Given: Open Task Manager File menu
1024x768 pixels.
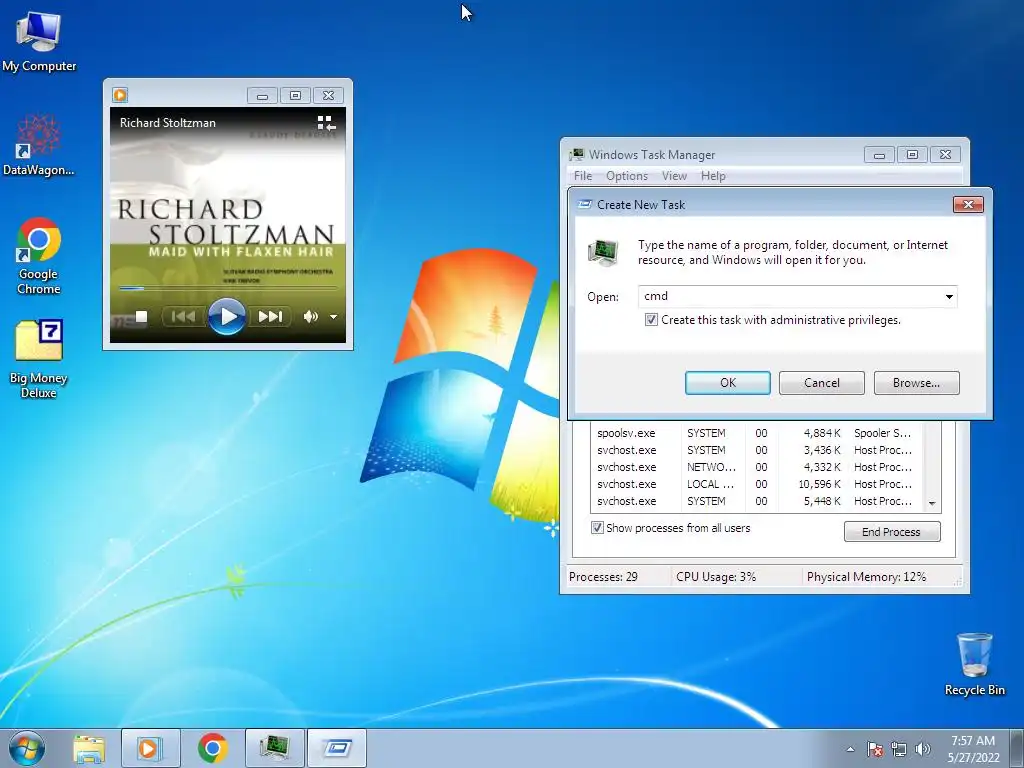Looking at the screenshot, I should 583,176.
